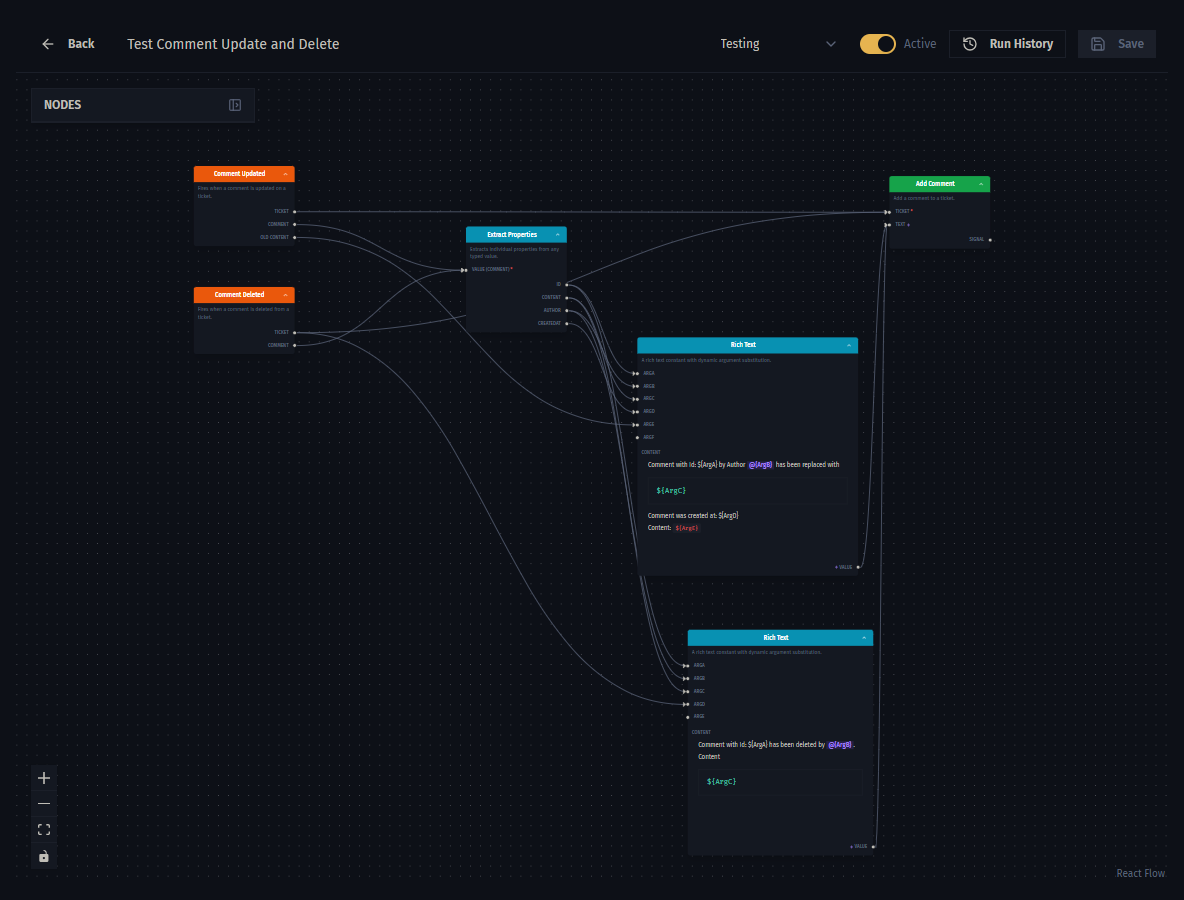
Task: Click Comment Updated TICKET output handle
Action: point(294,211)
